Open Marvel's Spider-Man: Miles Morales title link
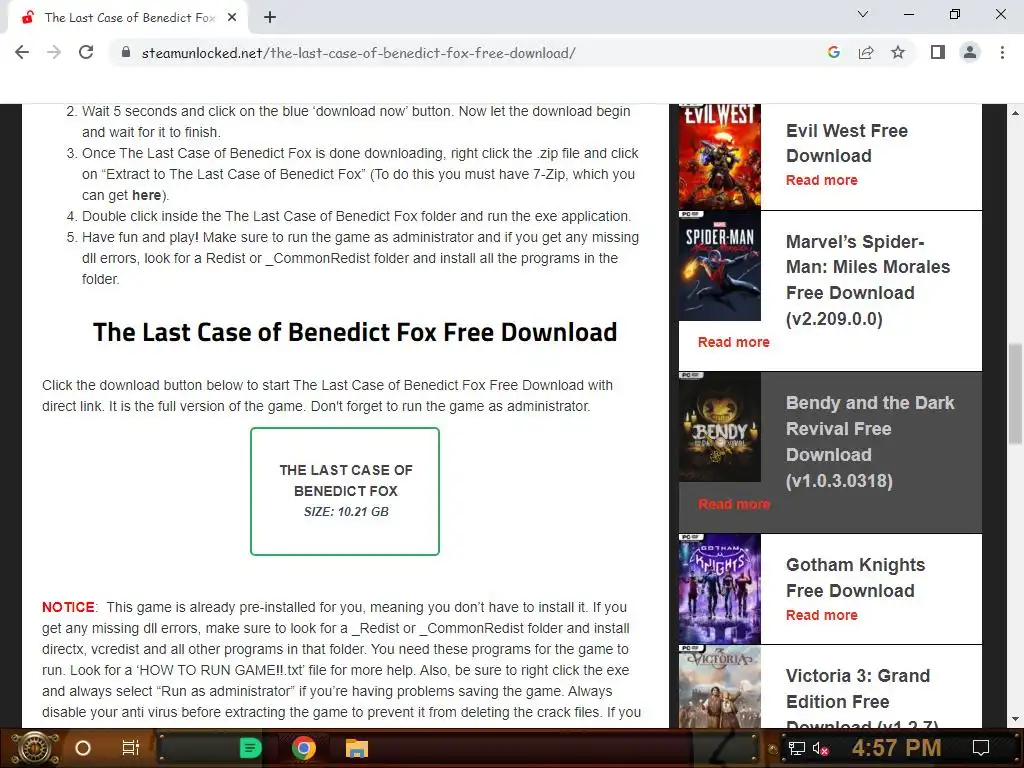The width and height of the screenshot is (1024, 768). pyautogui.click(x=868, y=280)
